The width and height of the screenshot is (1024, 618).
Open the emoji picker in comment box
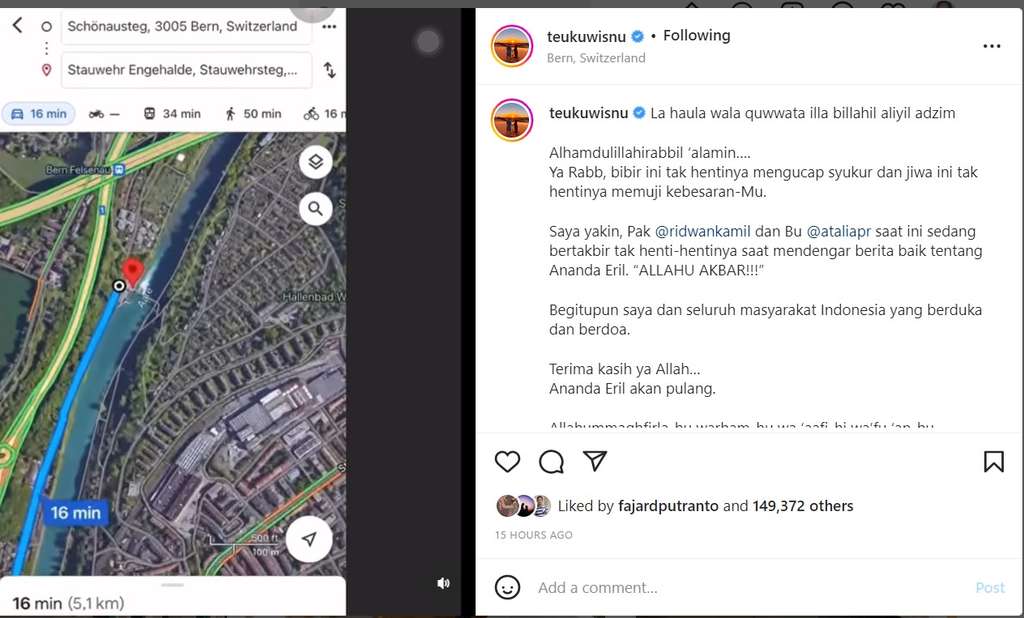coord(507,587)
